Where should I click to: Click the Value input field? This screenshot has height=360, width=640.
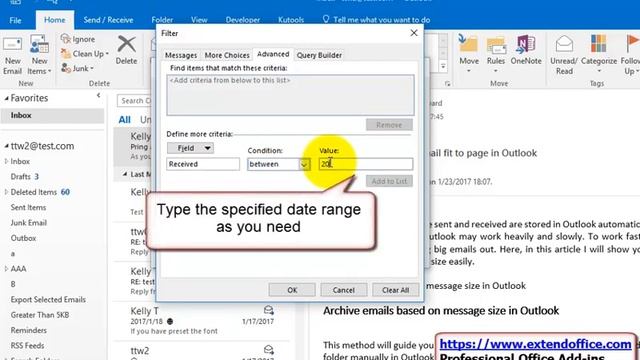(x=366, y=164)
